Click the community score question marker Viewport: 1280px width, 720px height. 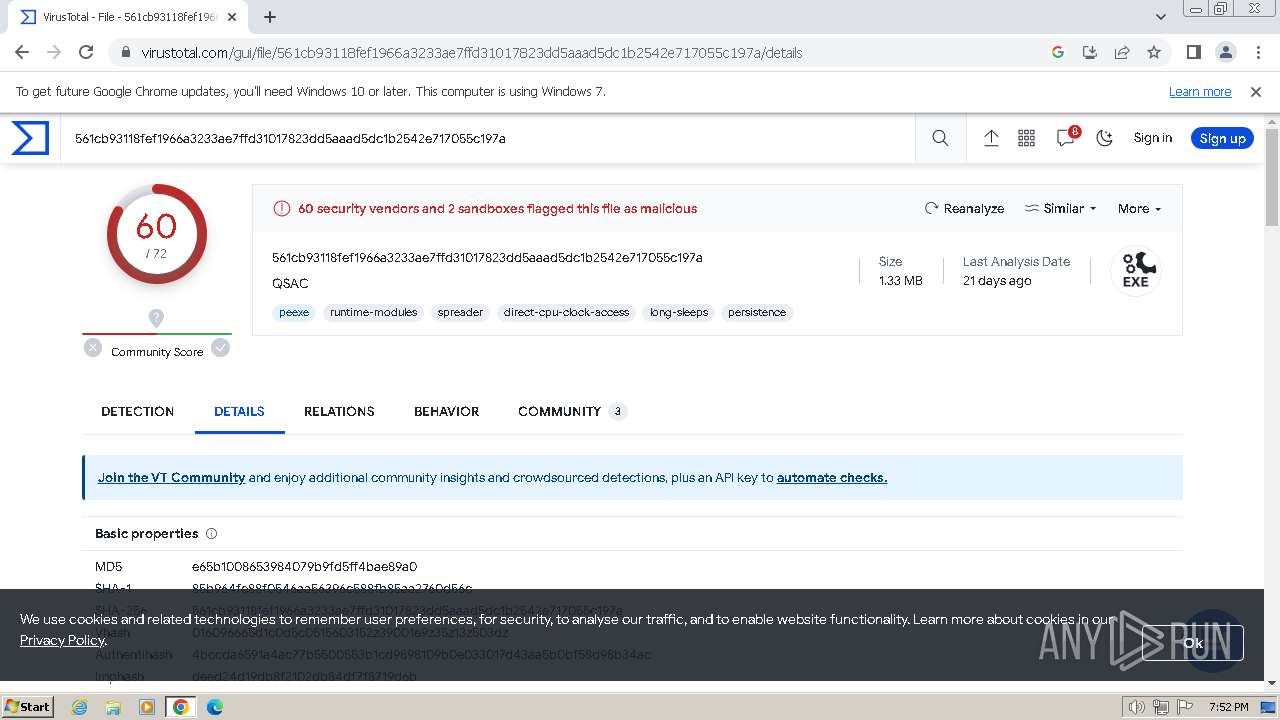pos(156,318)
